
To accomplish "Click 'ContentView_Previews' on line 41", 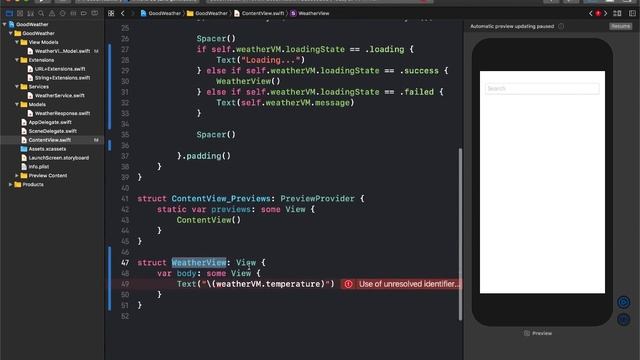I will click(x=221, y=199).
